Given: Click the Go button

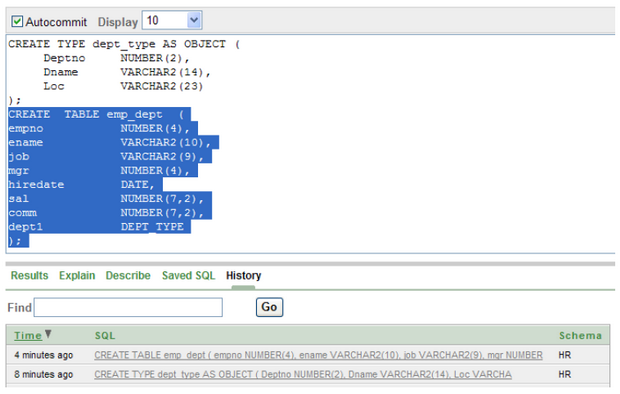Looking at the screenshot, I should coord(269,307).
